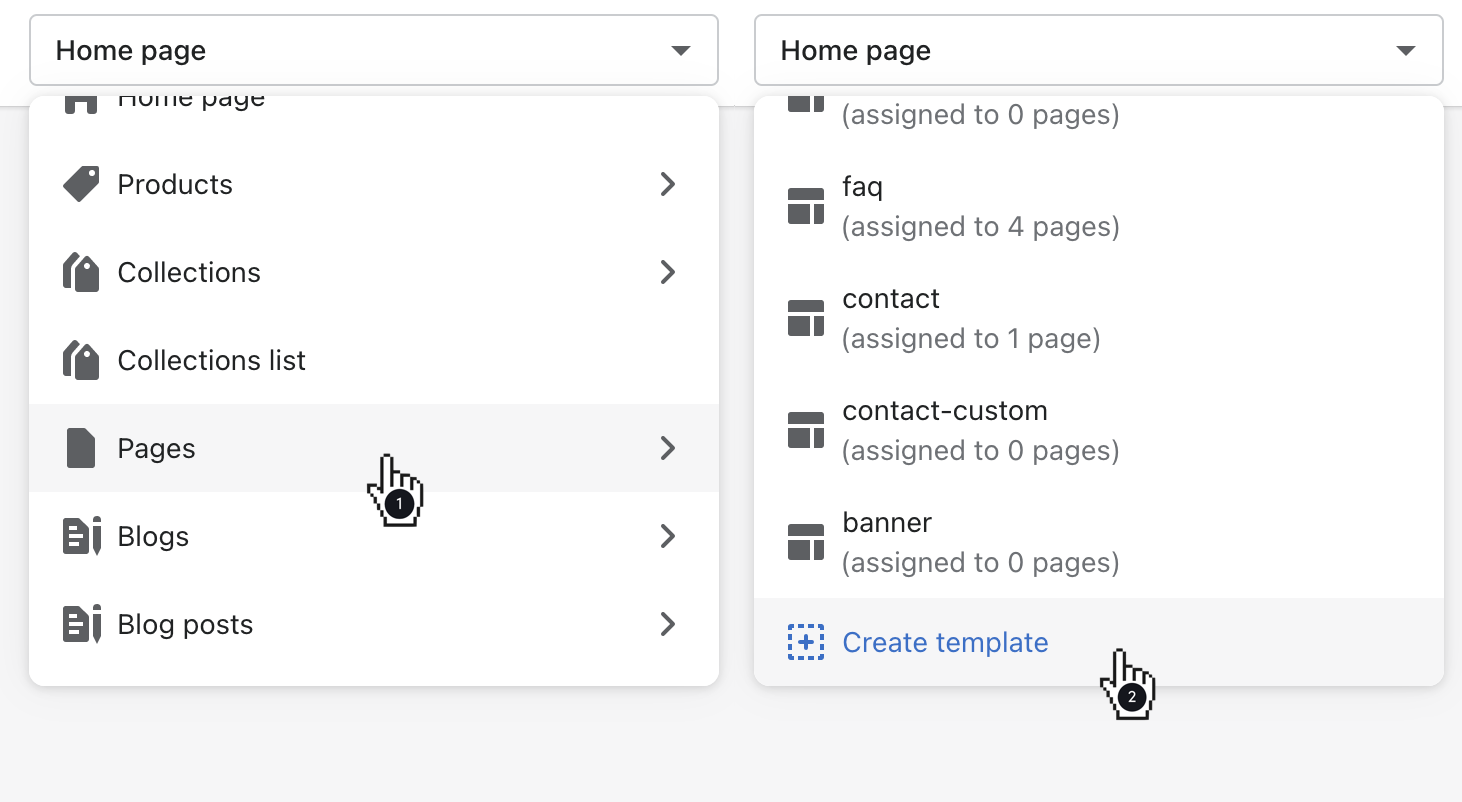This screenshot has height=802, width=1462.
Task: Click the Create template plus icon
Action: (x=806, y=642)
